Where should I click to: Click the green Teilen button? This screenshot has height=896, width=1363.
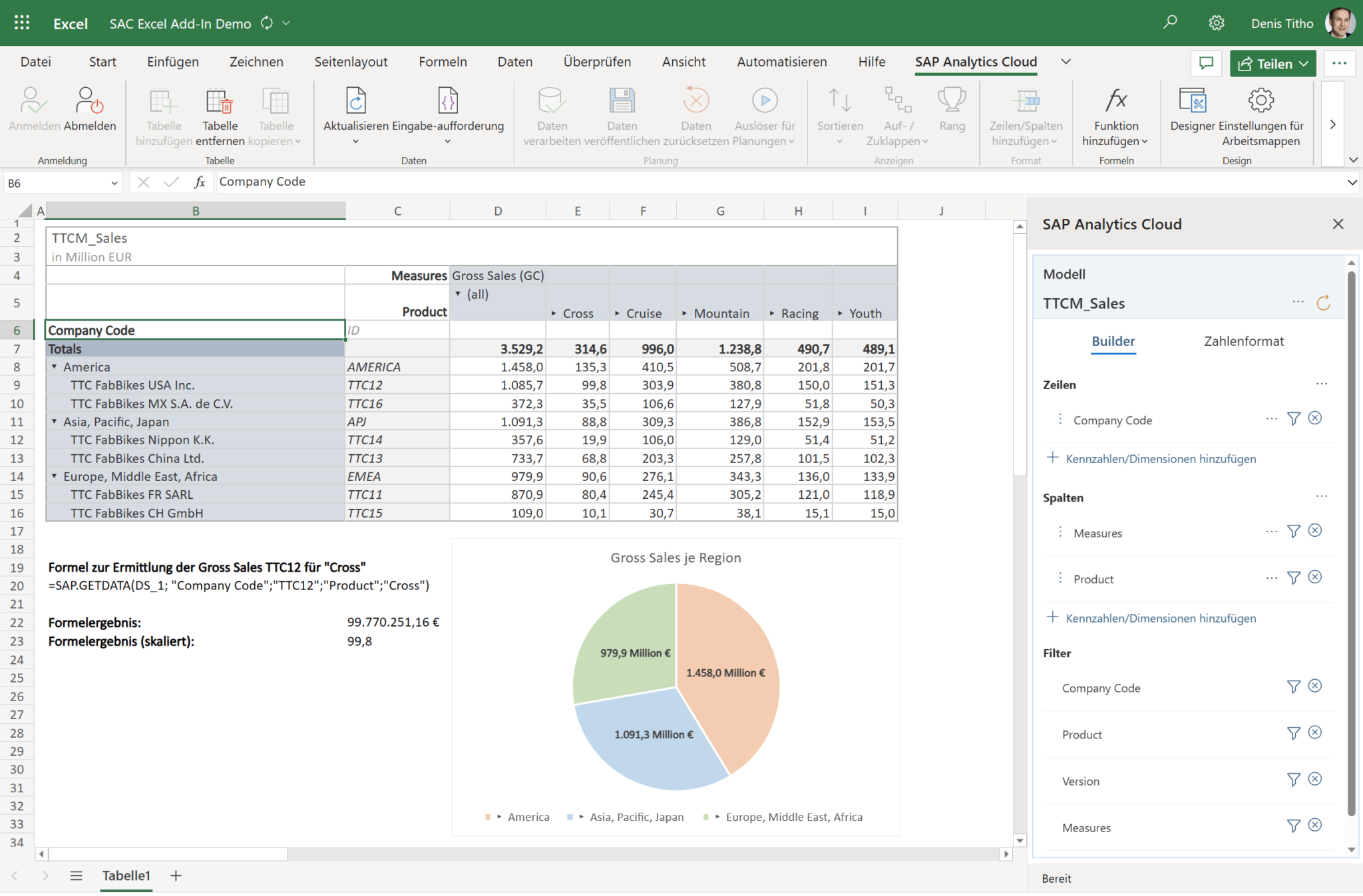[x=1272, y=63]
